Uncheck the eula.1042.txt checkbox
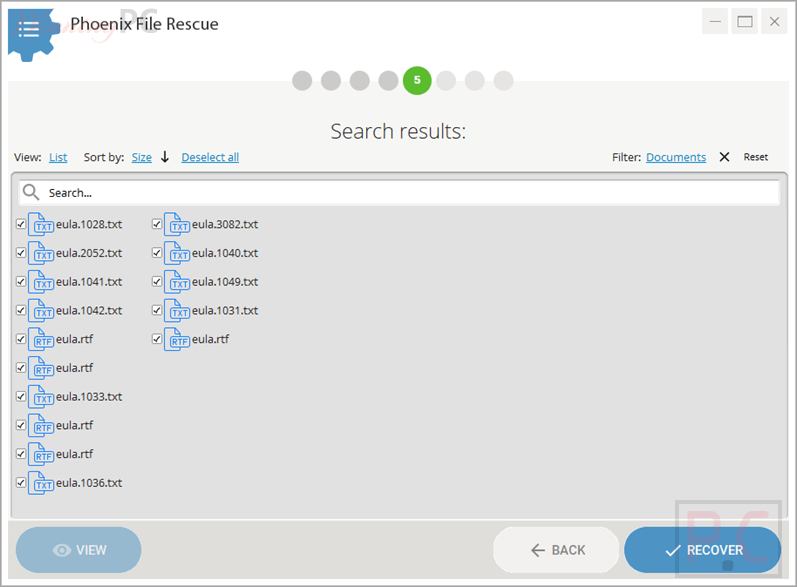Screen dimensions: 797x587 (x=21, y=310)
